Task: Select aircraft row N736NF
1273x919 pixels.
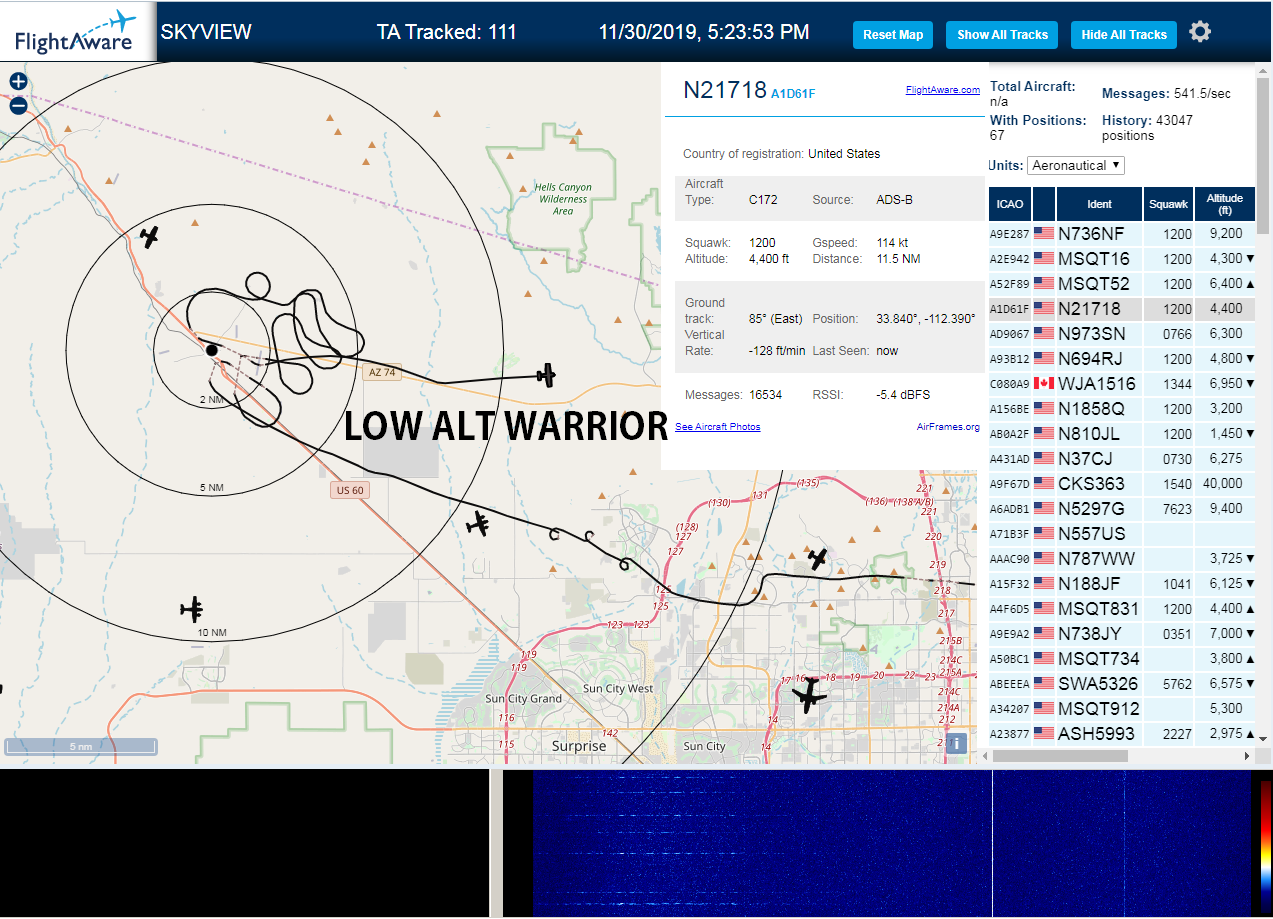Action: pos(1121,233)
